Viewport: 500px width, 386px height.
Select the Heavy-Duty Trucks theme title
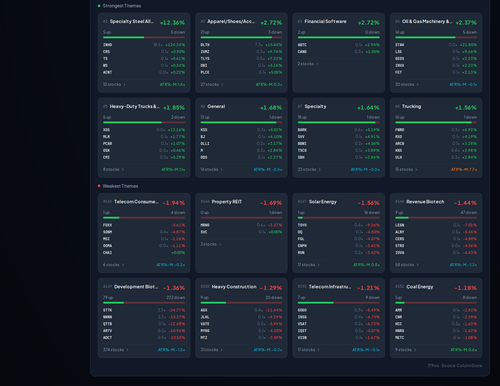coord(134,106)
